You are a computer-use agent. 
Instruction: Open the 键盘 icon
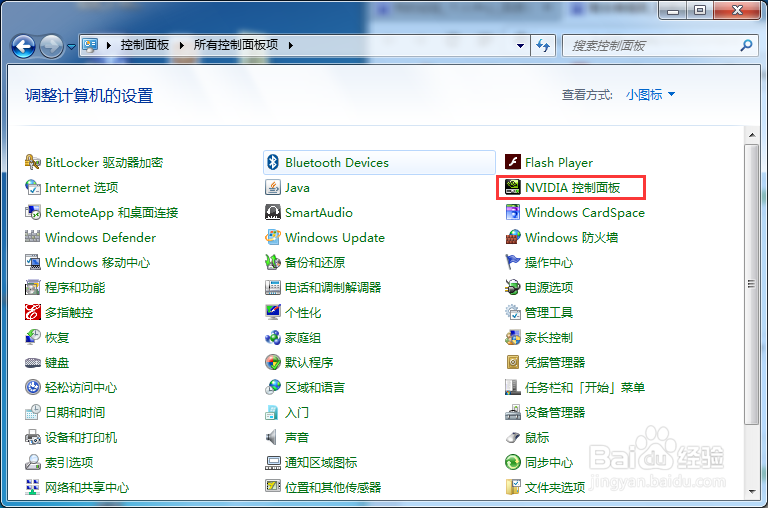tap(32, 363)
